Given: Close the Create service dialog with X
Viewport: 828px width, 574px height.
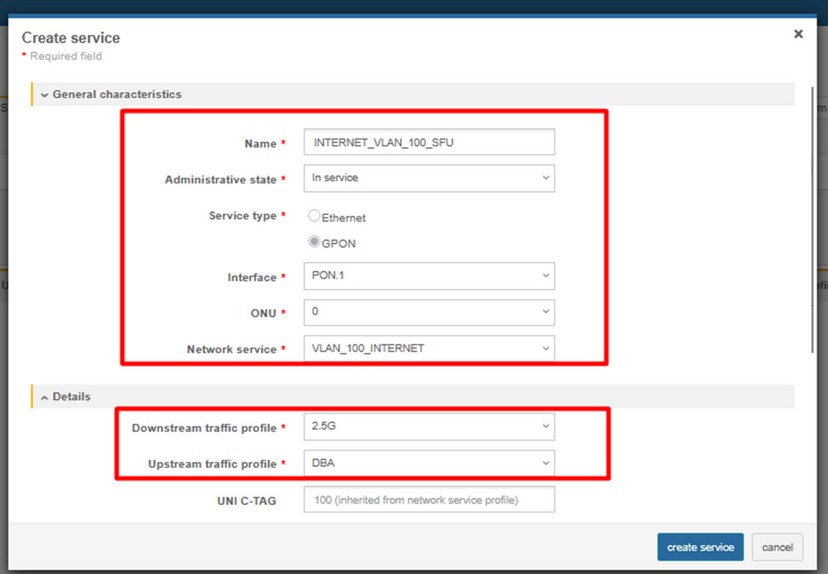Looking at the screenshot, I should point(798,34).
